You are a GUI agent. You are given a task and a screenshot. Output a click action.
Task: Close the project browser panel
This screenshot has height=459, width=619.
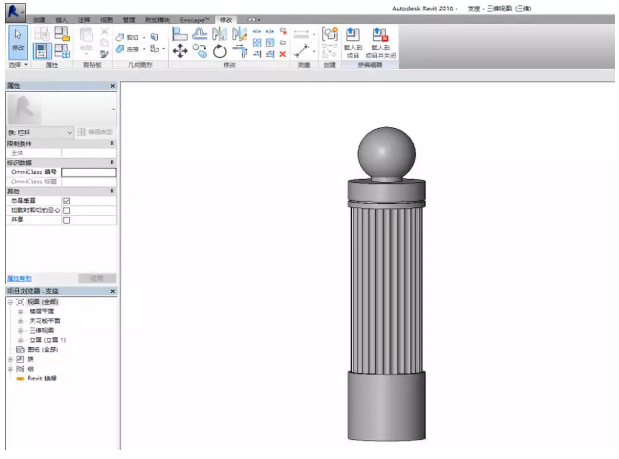(112, 291)
